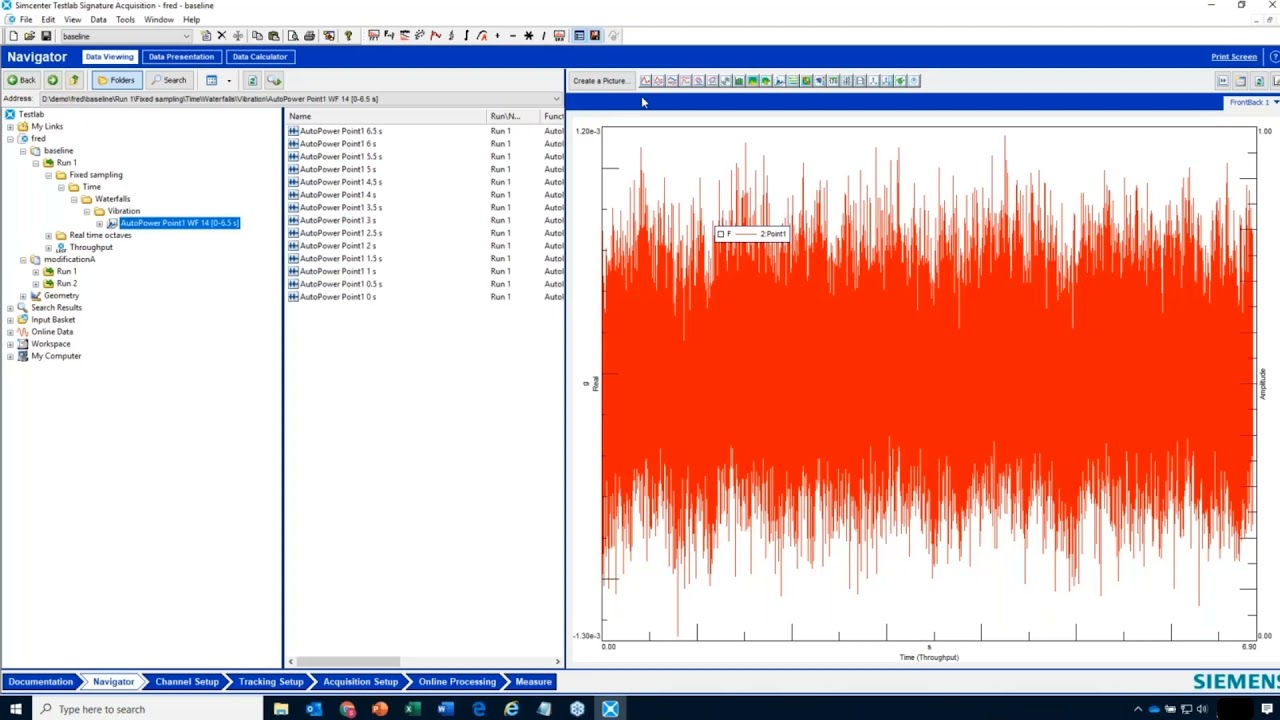Open the Window menu
Viewport: 1280px width, 720px height.
(159, 19)
